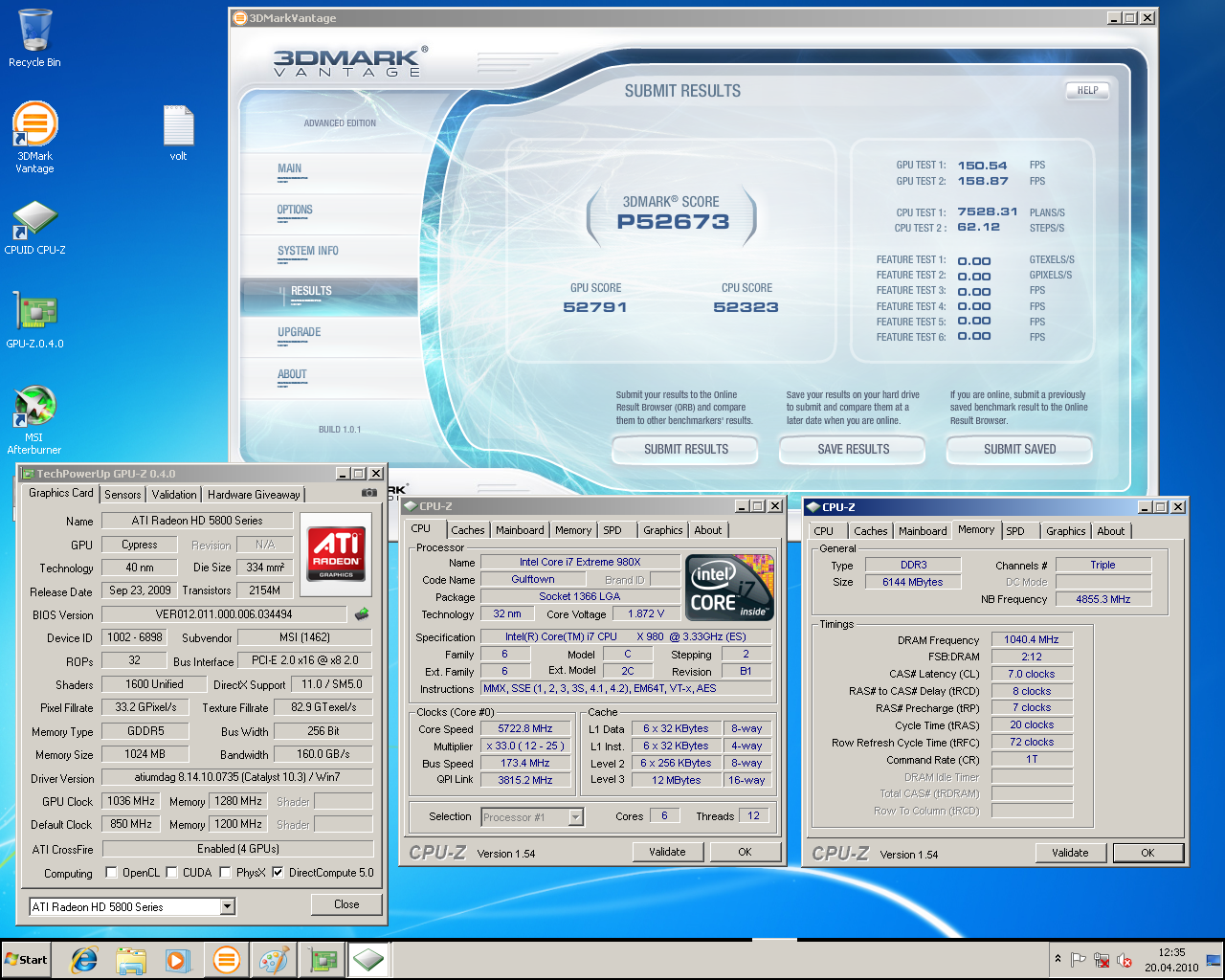
Task: Click the muted volume tray icon
Action: (1125, 960)
